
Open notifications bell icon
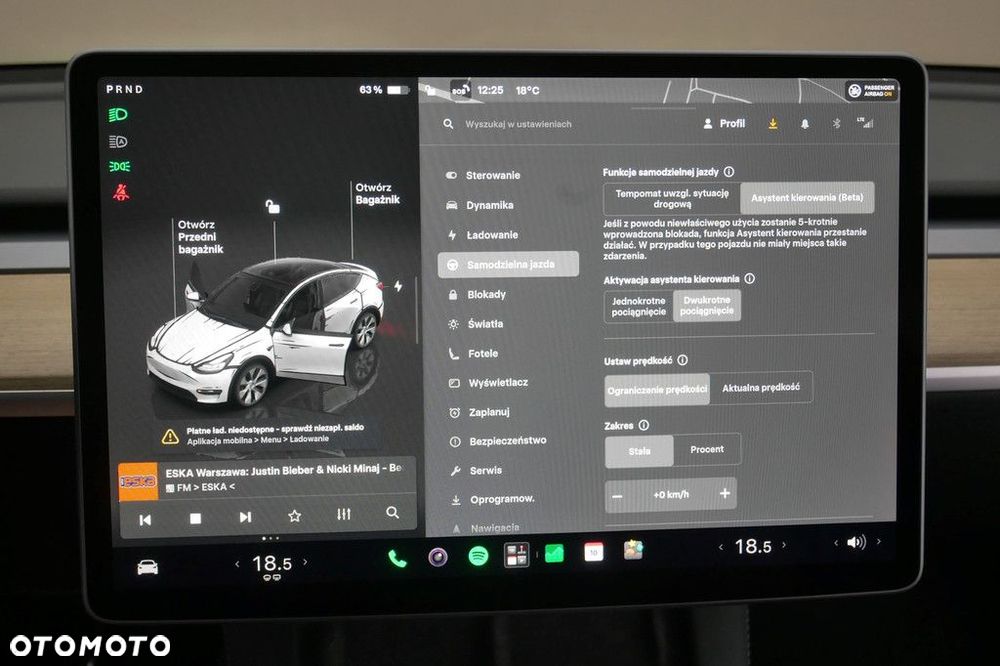point(805,124)
